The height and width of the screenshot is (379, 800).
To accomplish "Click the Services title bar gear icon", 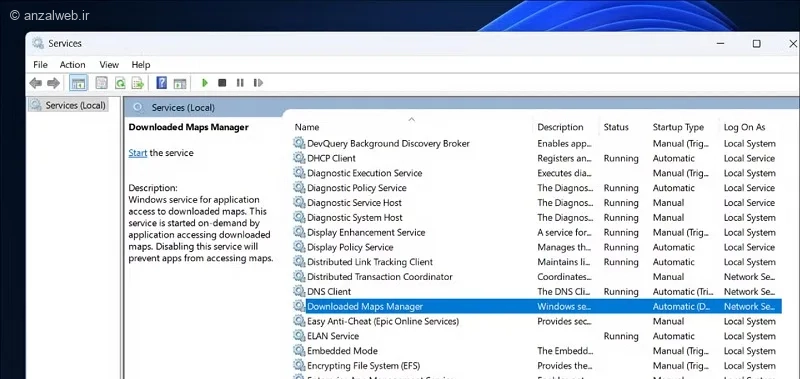I will pos(38,43).
